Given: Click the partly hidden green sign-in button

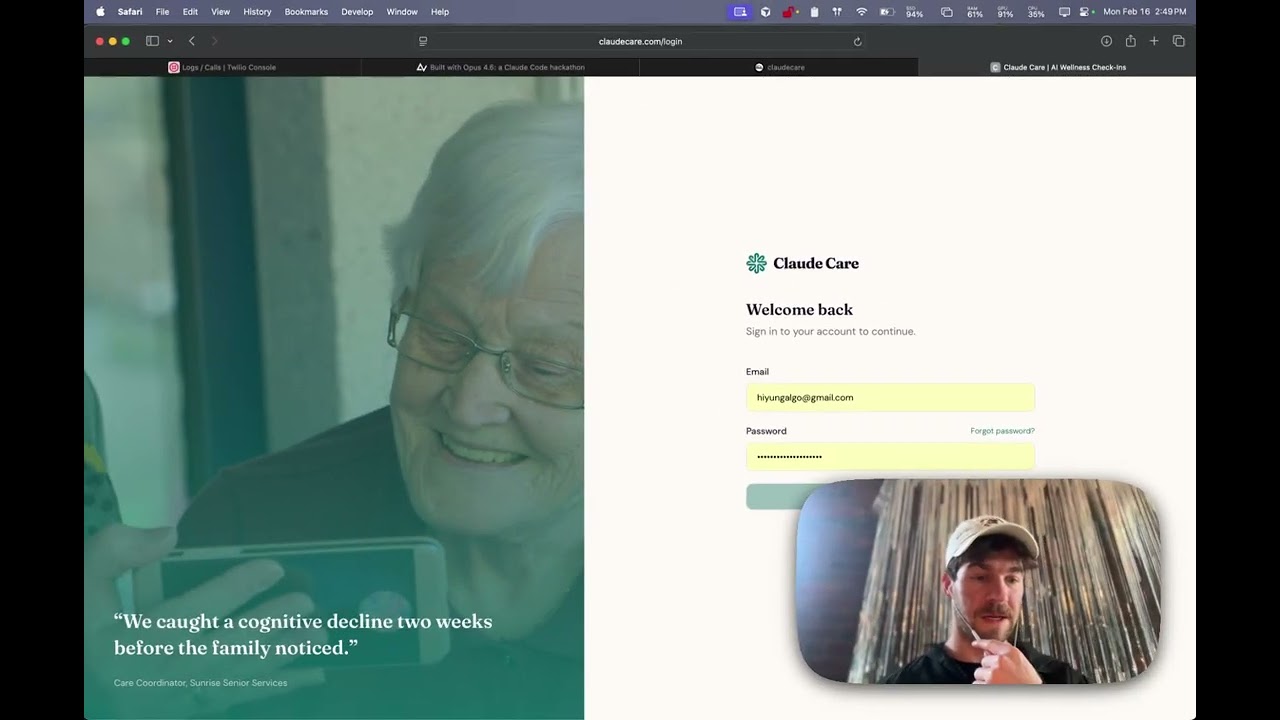Looking at the screenshot, I should [x=771, y=496].
